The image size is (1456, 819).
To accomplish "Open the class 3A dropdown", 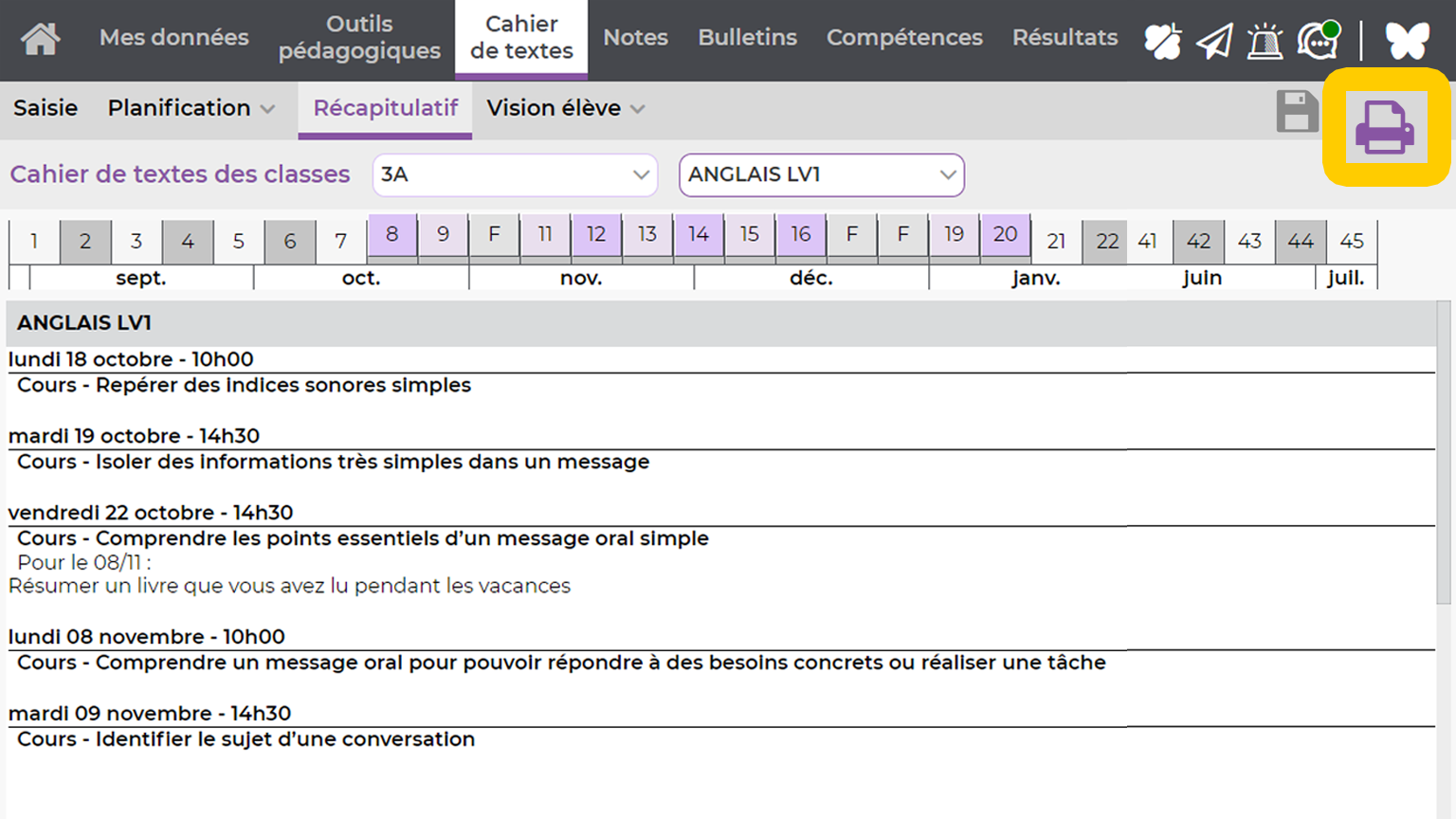I will click(x=515, y=175).
